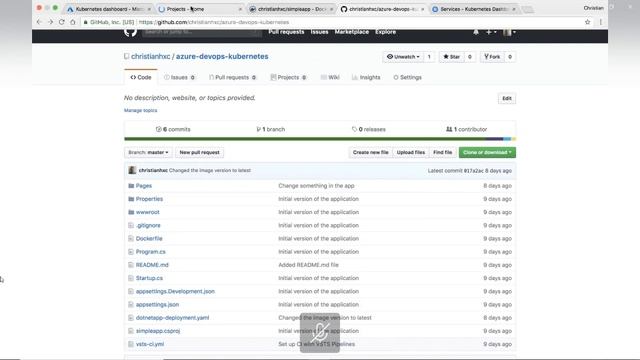Open dotnetapp-deployment.yaml file
This screenshot has width=640, height=360.
[172, 318]
